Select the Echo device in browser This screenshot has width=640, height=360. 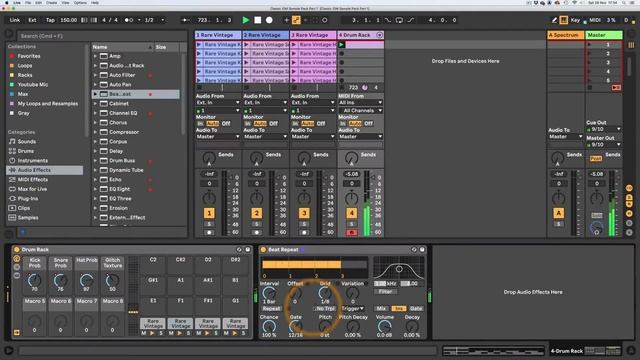coord(115,180)
